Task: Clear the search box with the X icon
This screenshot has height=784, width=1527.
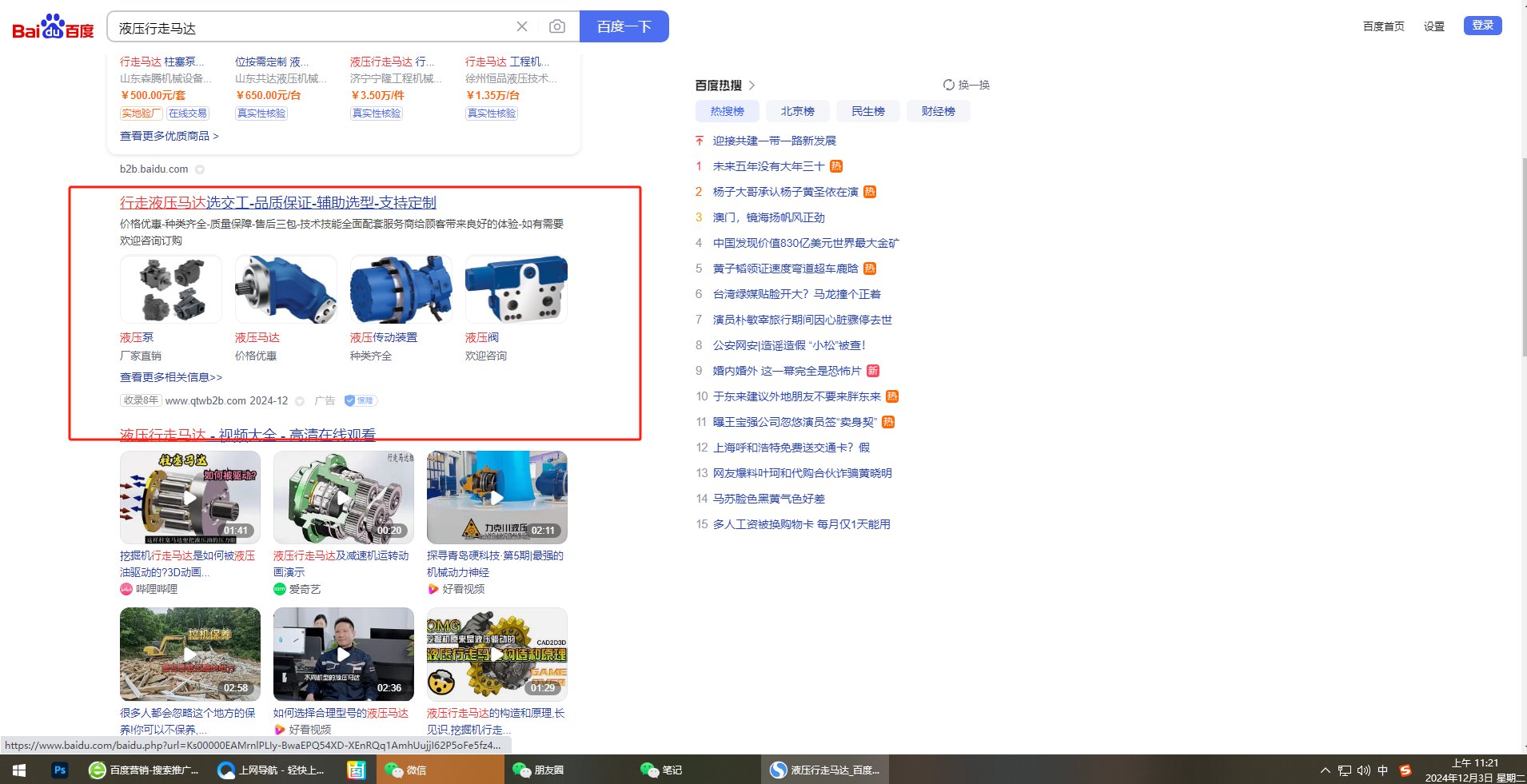Action: pos(522,26)
